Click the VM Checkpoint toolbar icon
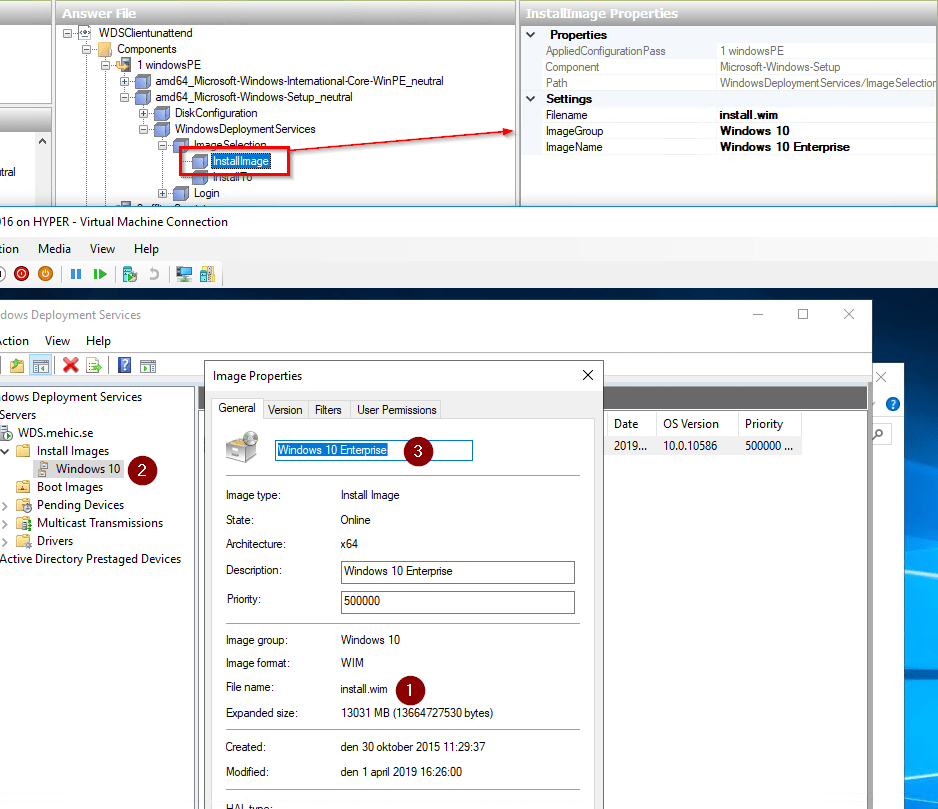This screenshot has height=809, width=938. [129, 273]
